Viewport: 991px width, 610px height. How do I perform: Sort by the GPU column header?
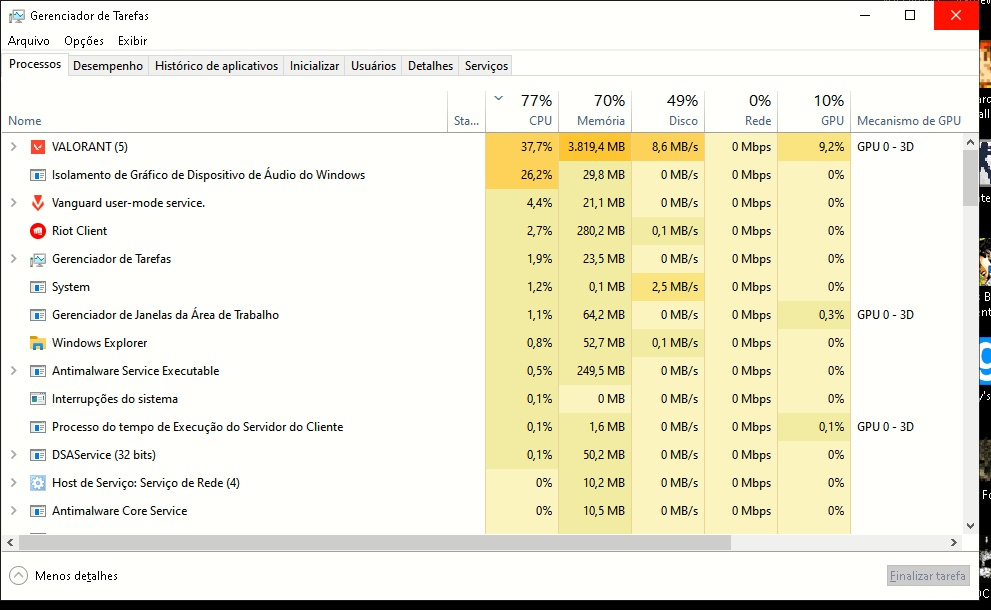(x=814, y=110)
